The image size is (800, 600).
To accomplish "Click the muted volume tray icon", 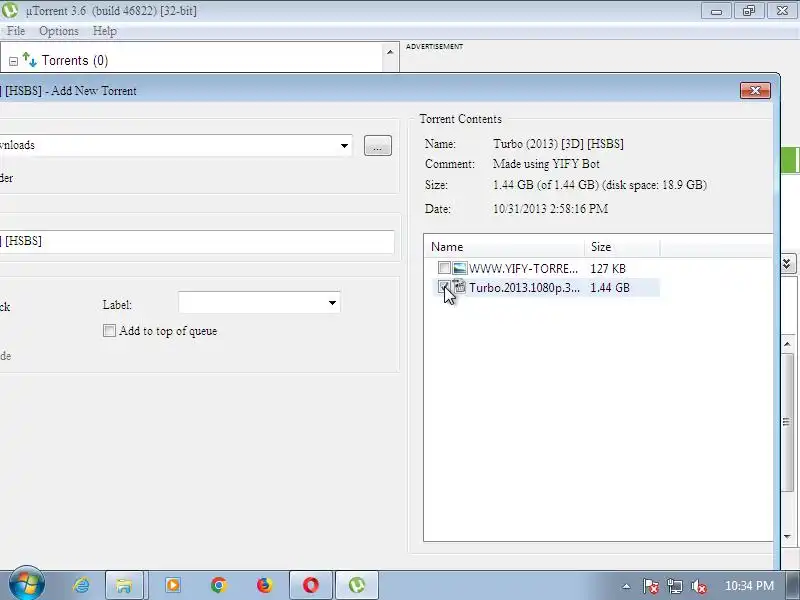I will pyautogui.click(x=698, y=587).
